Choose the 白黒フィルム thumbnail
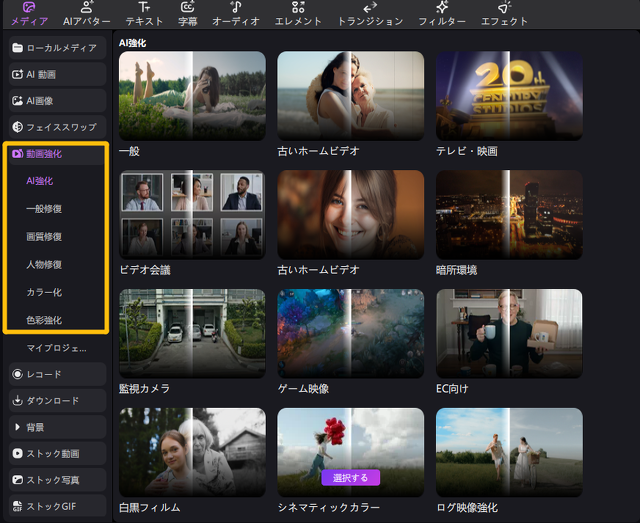The width and height of the screenshot is (640, 523). click(x=192, y=452)
